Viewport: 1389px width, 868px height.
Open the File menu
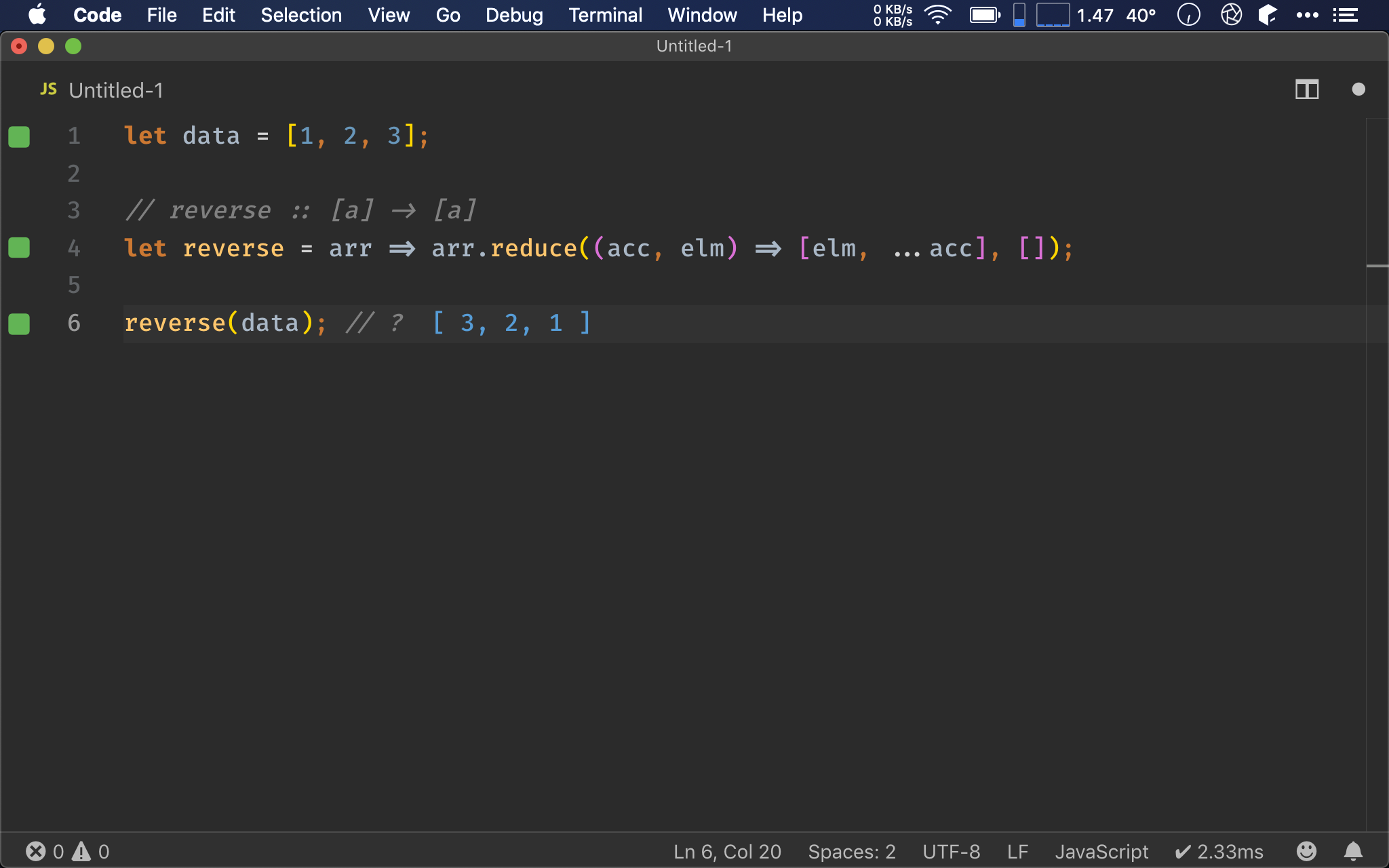161,15
